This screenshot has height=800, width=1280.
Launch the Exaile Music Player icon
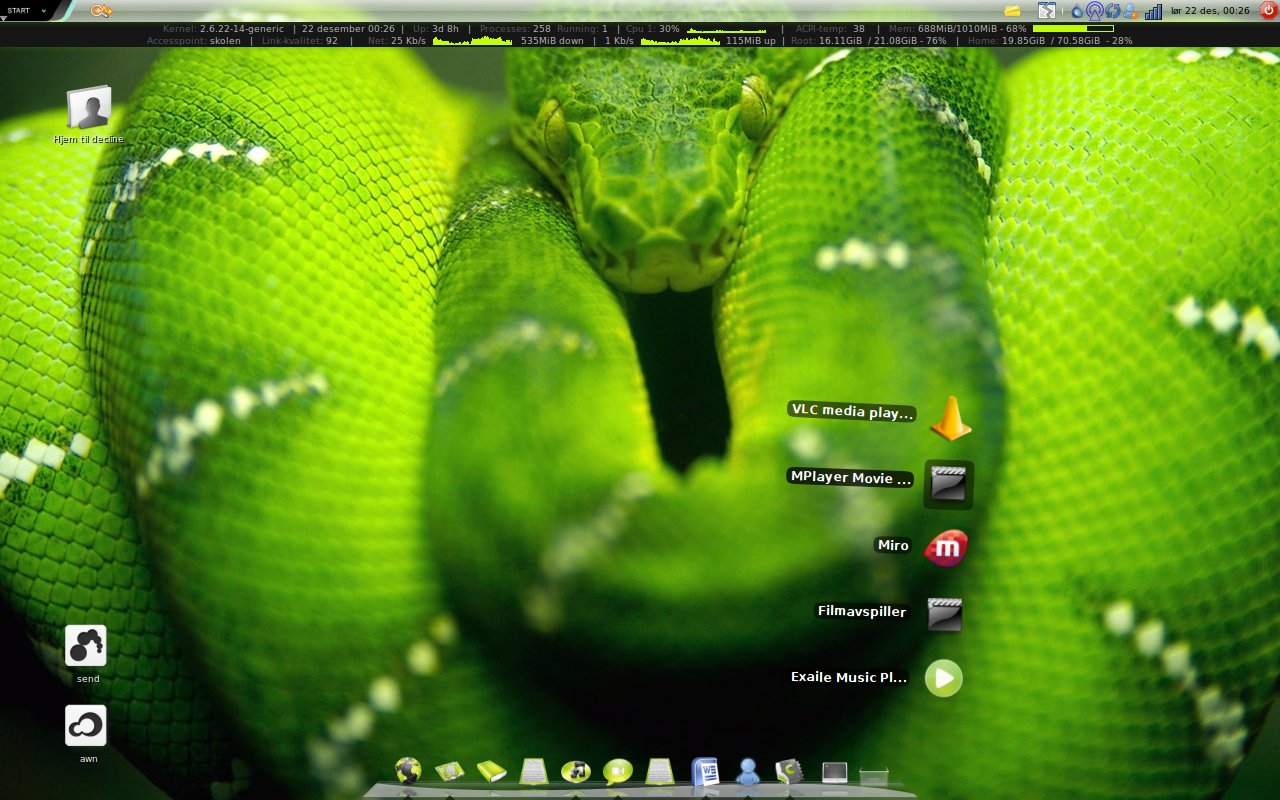pos(943,678)
